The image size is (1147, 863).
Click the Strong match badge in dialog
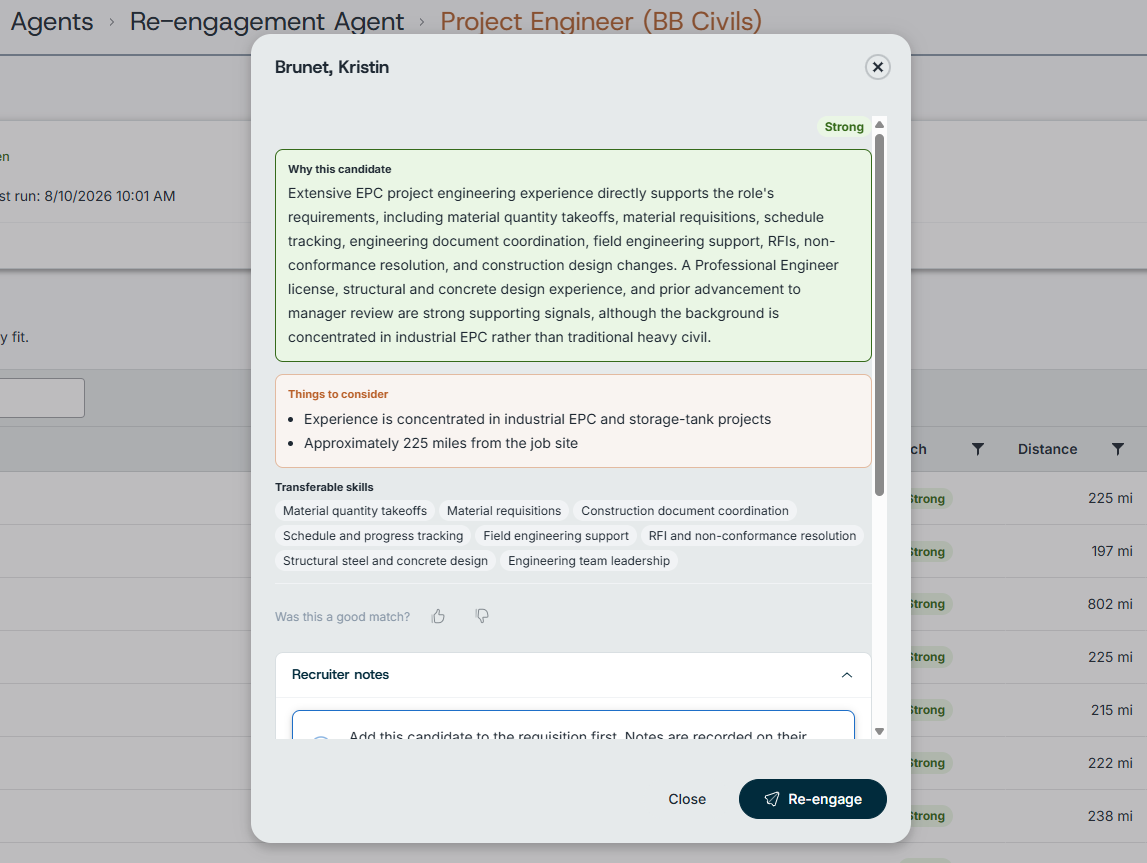click(843, 127)
